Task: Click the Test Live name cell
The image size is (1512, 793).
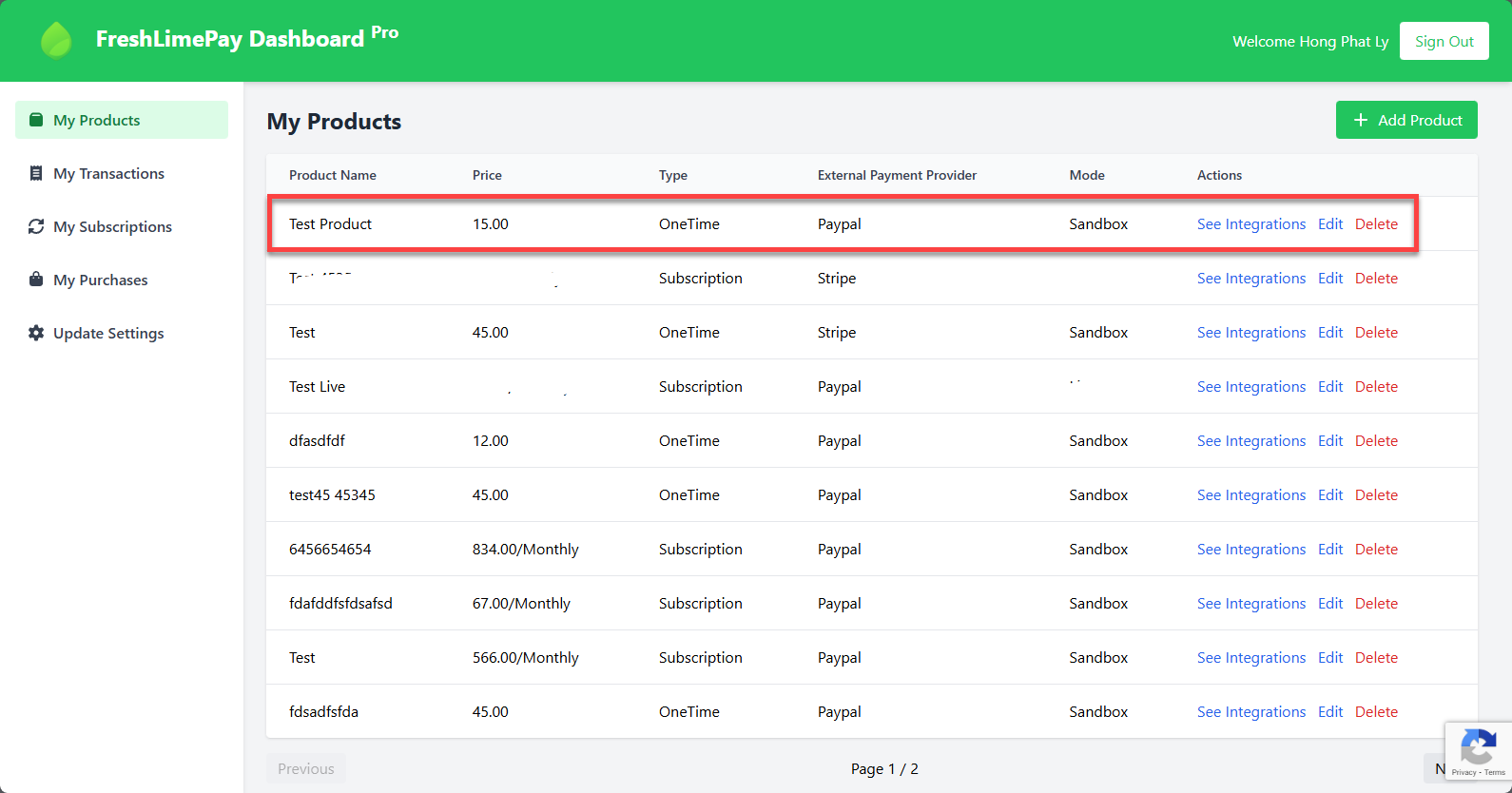Action: (x=317, y=386)
